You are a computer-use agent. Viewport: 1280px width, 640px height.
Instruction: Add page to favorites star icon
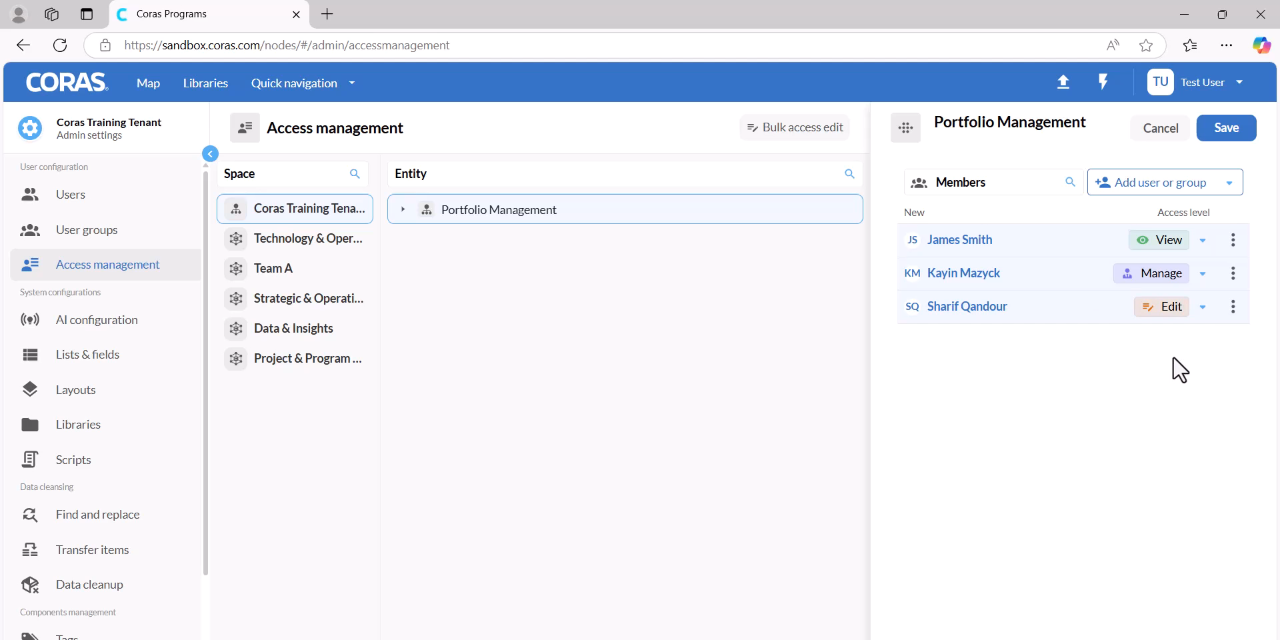(1146, 45)
